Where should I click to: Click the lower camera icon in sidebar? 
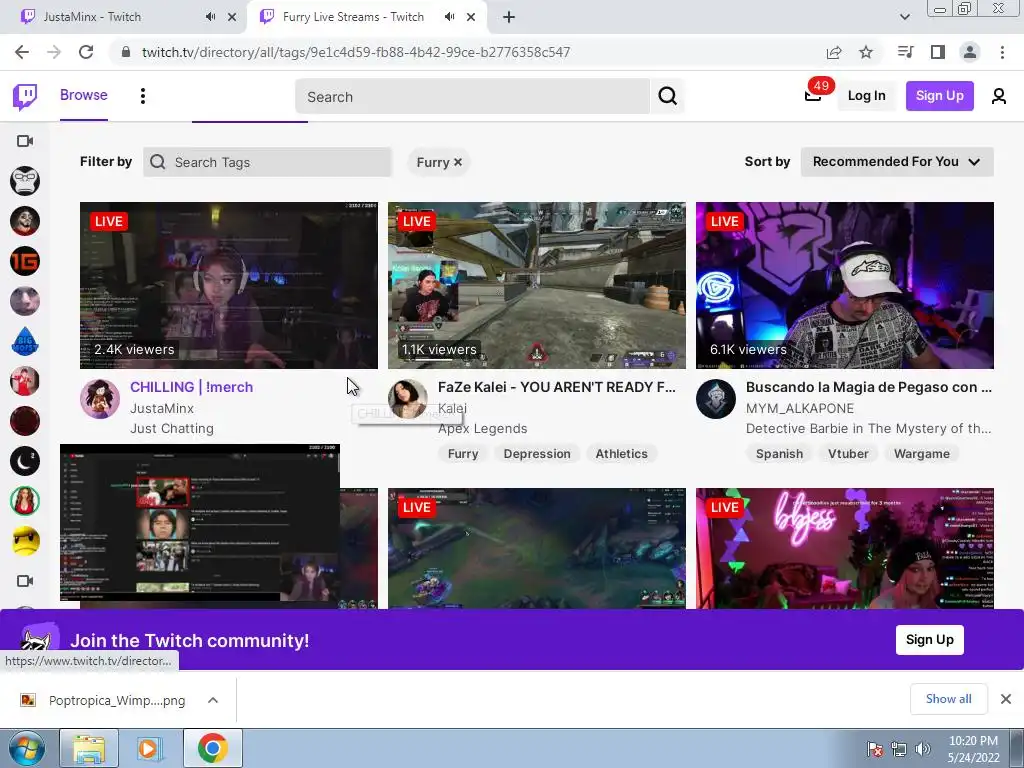pyautogui.click(x=25, y=581)
